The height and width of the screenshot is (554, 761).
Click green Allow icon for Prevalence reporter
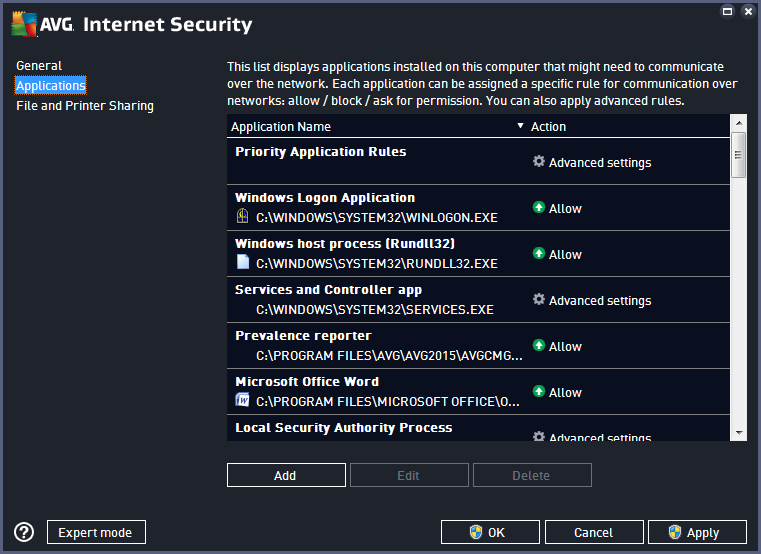click(539, 346)
